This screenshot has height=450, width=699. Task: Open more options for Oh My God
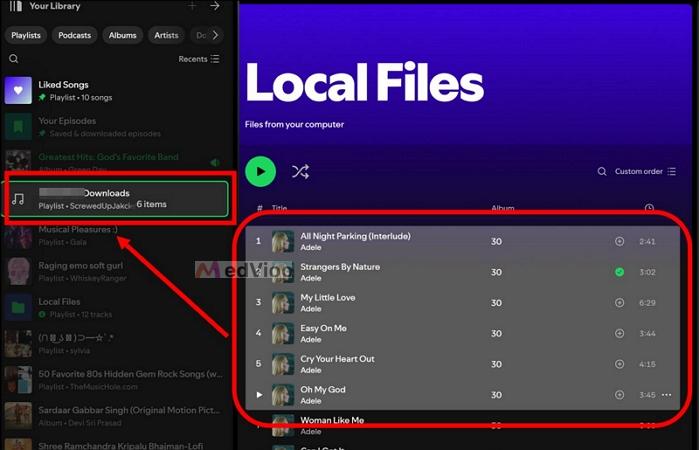666,395
